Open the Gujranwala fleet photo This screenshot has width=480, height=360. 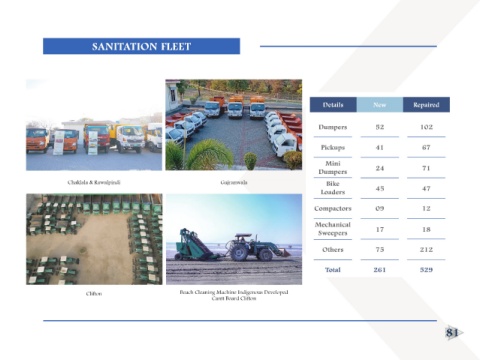coord(234,125)
